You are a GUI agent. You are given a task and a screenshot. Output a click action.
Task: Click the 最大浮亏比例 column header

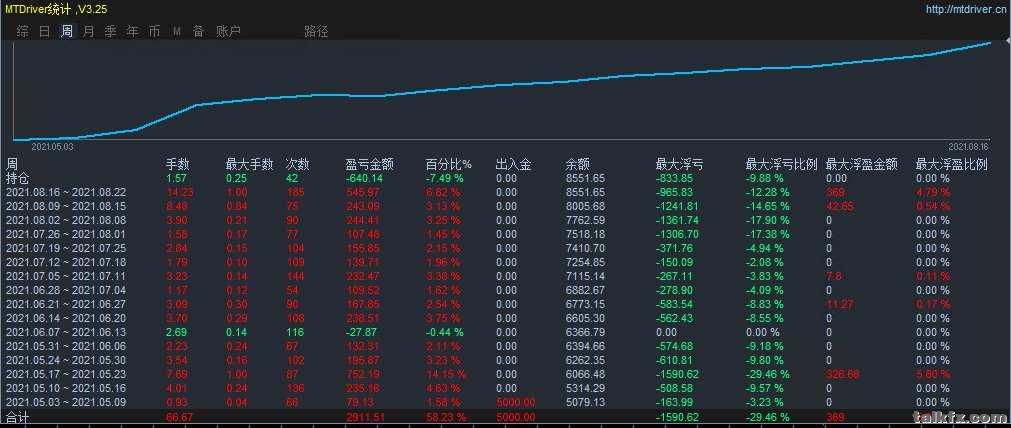(781, 164)
